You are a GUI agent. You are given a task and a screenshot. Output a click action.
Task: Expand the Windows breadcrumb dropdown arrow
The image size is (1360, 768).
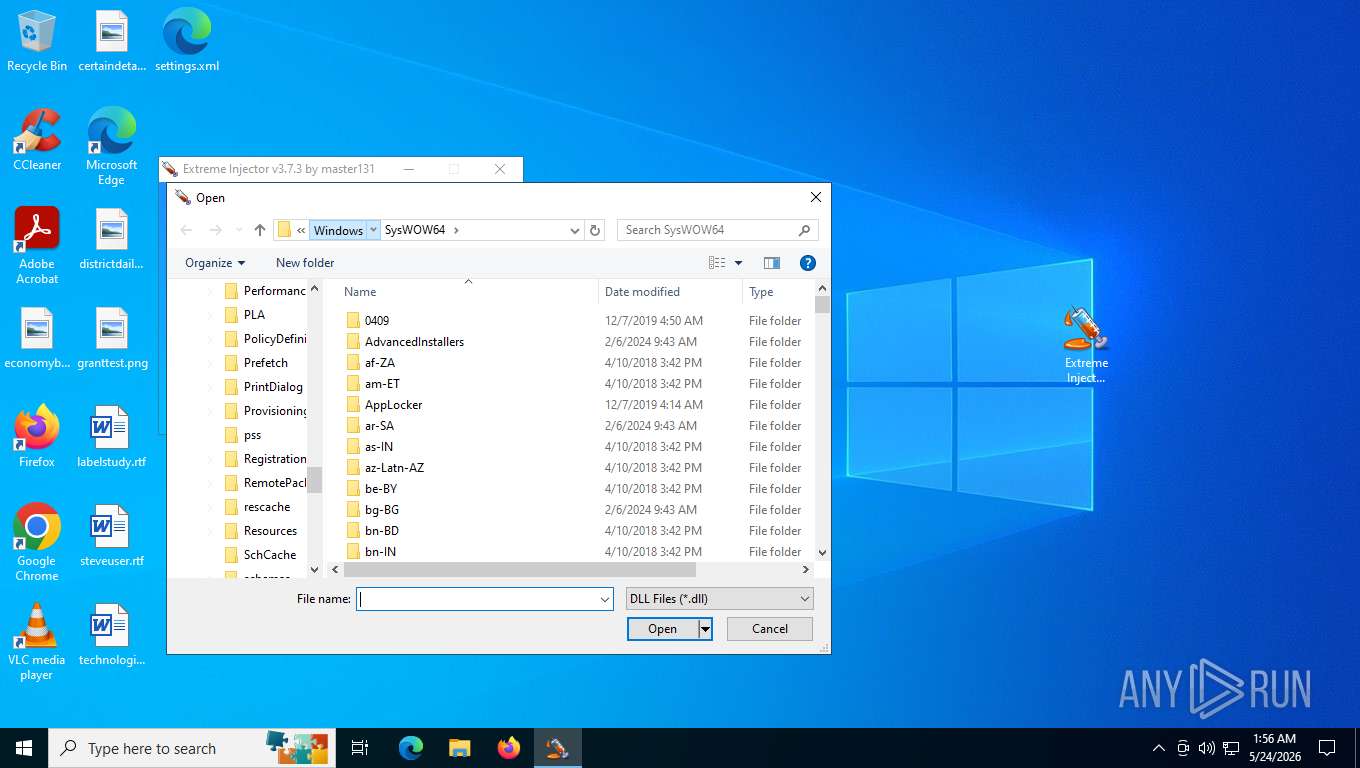tap(374, 230)
